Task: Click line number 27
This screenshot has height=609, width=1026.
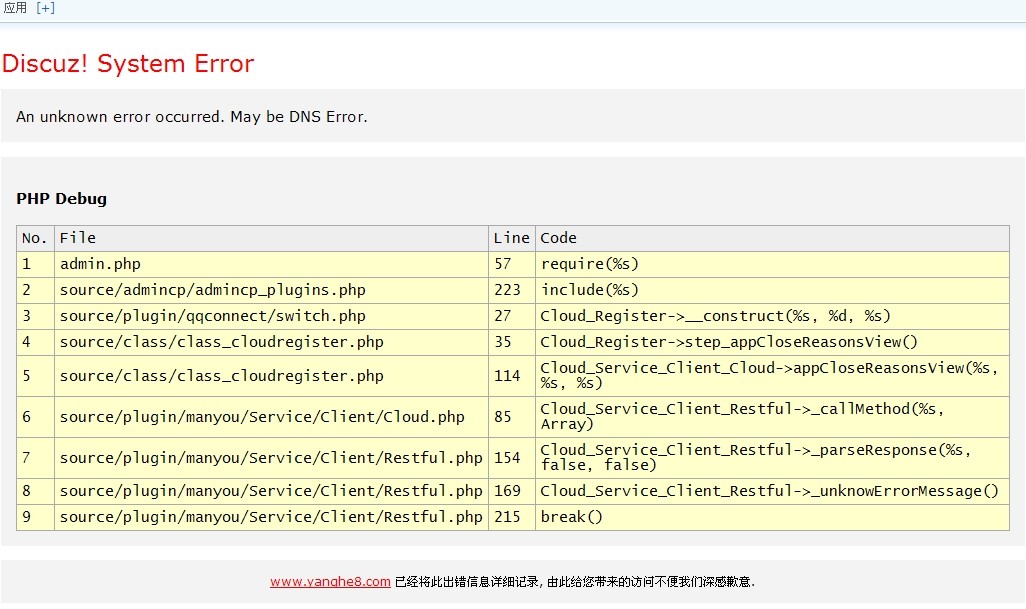Action: (512, 316)
